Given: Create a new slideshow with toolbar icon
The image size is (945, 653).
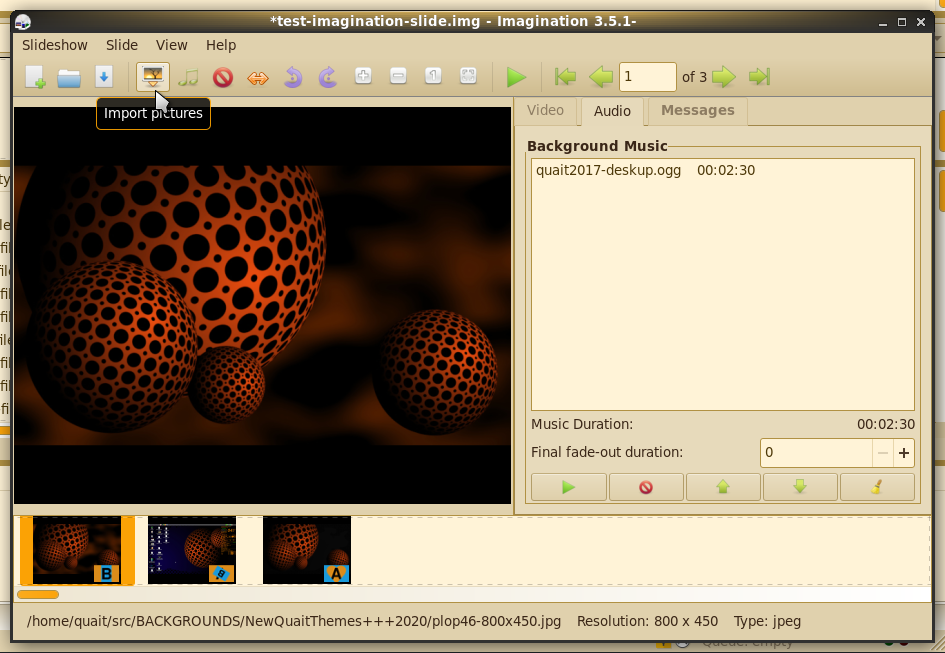Looking at the screenshot, I should (x=35, y=77).
